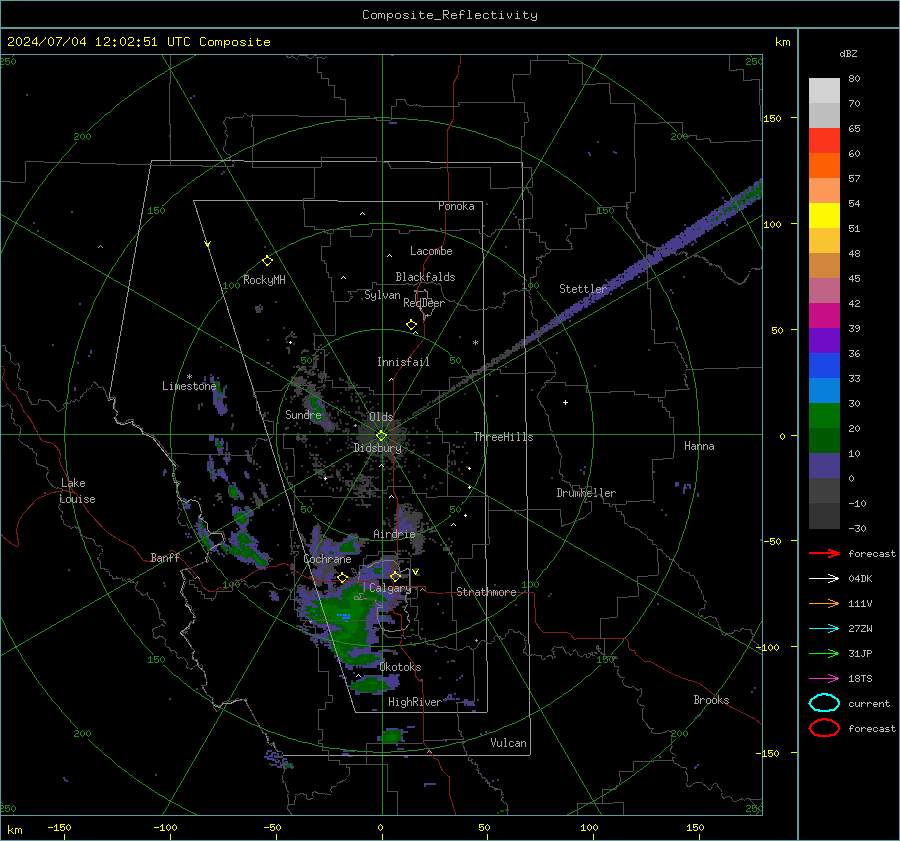Click the dBZ legend heading
The image size is (900, 841).
848,53
